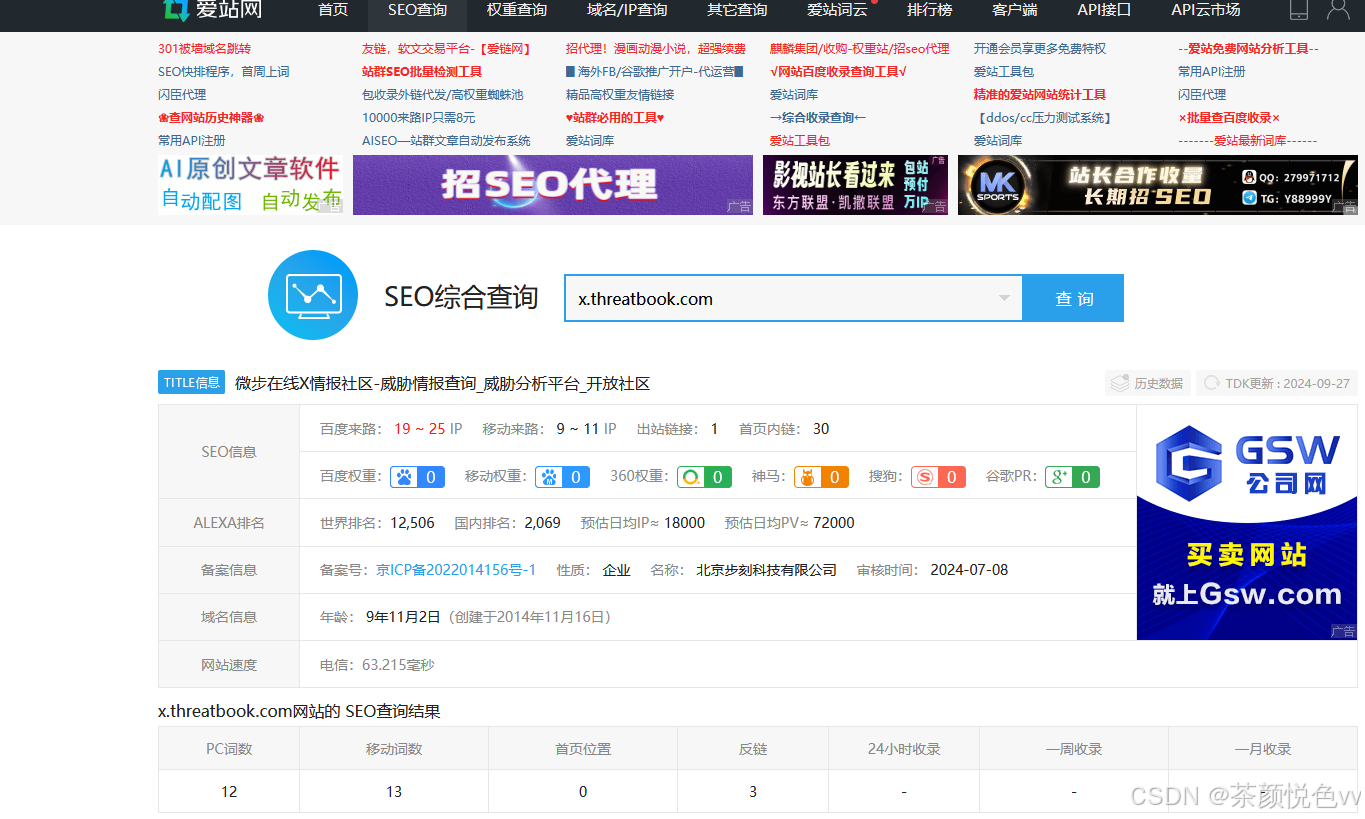This screenshot has width=1365, height=819.
Task: Open the user account icon
Action: point(1337,10)
